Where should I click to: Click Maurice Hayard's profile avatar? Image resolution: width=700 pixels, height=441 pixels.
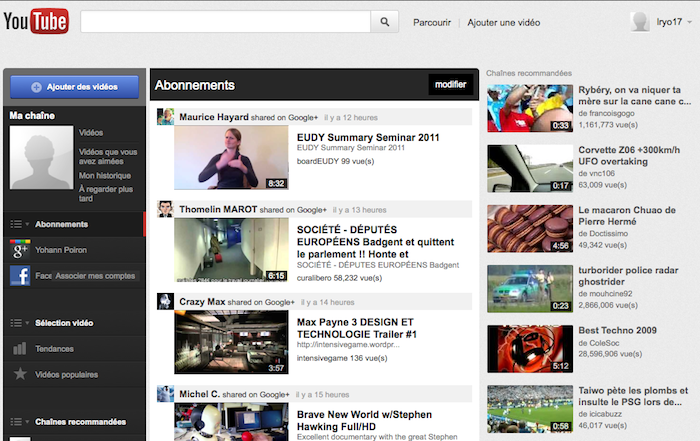pyautogui.click(x=166, y=117)
